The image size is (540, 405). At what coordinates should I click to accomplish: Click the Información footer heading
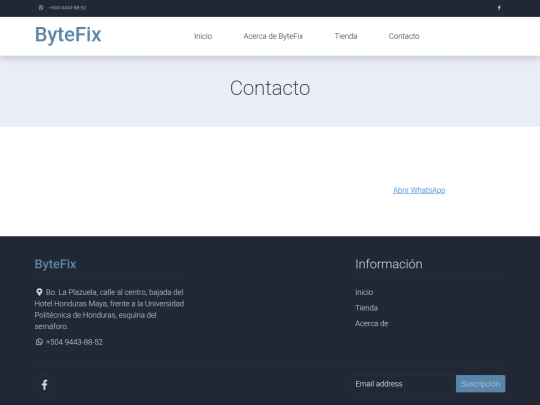click(389, 264)
